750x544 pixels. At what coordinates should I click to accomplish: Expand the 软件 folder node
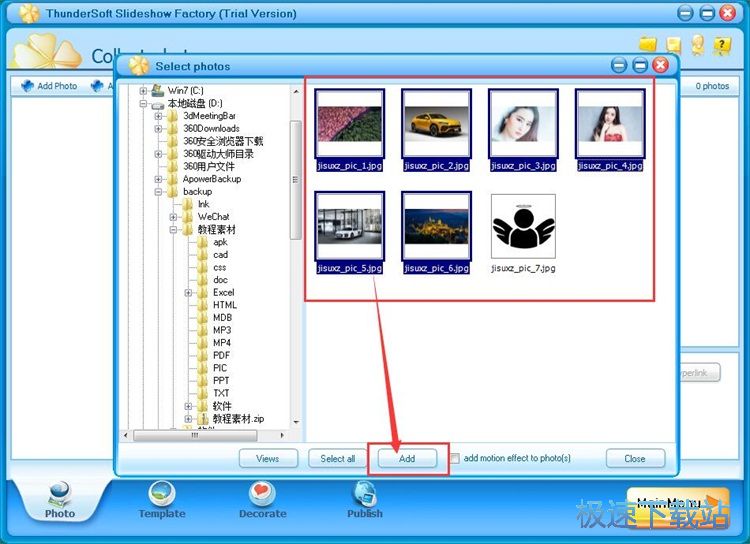[x=188, y=406]
